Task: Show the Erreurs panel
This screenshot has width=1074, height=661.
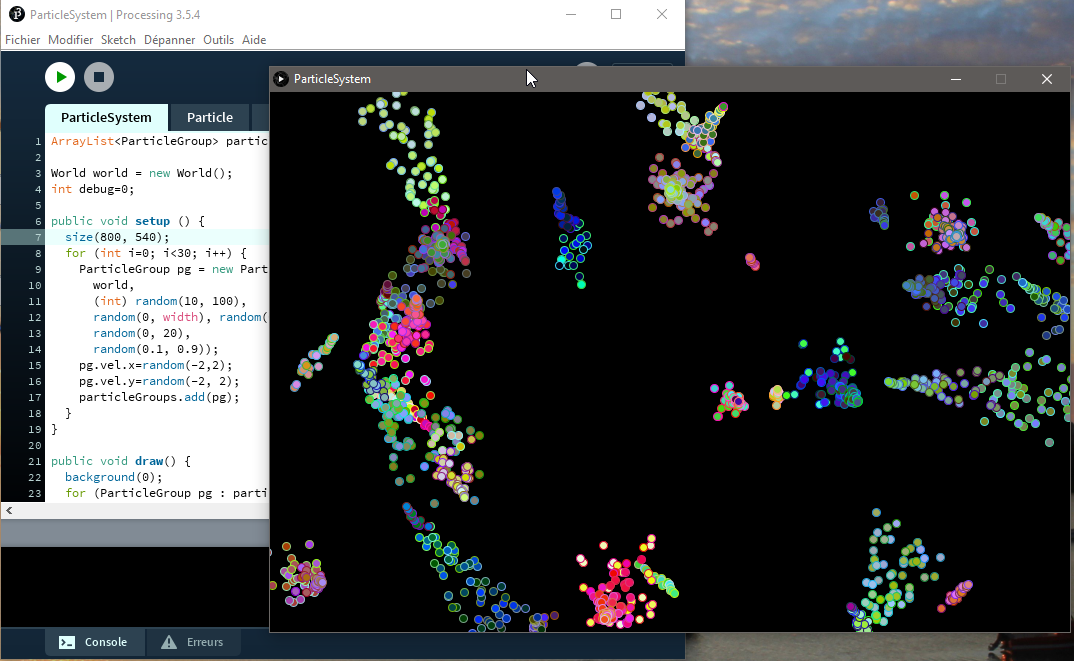Action: (193, 642)
